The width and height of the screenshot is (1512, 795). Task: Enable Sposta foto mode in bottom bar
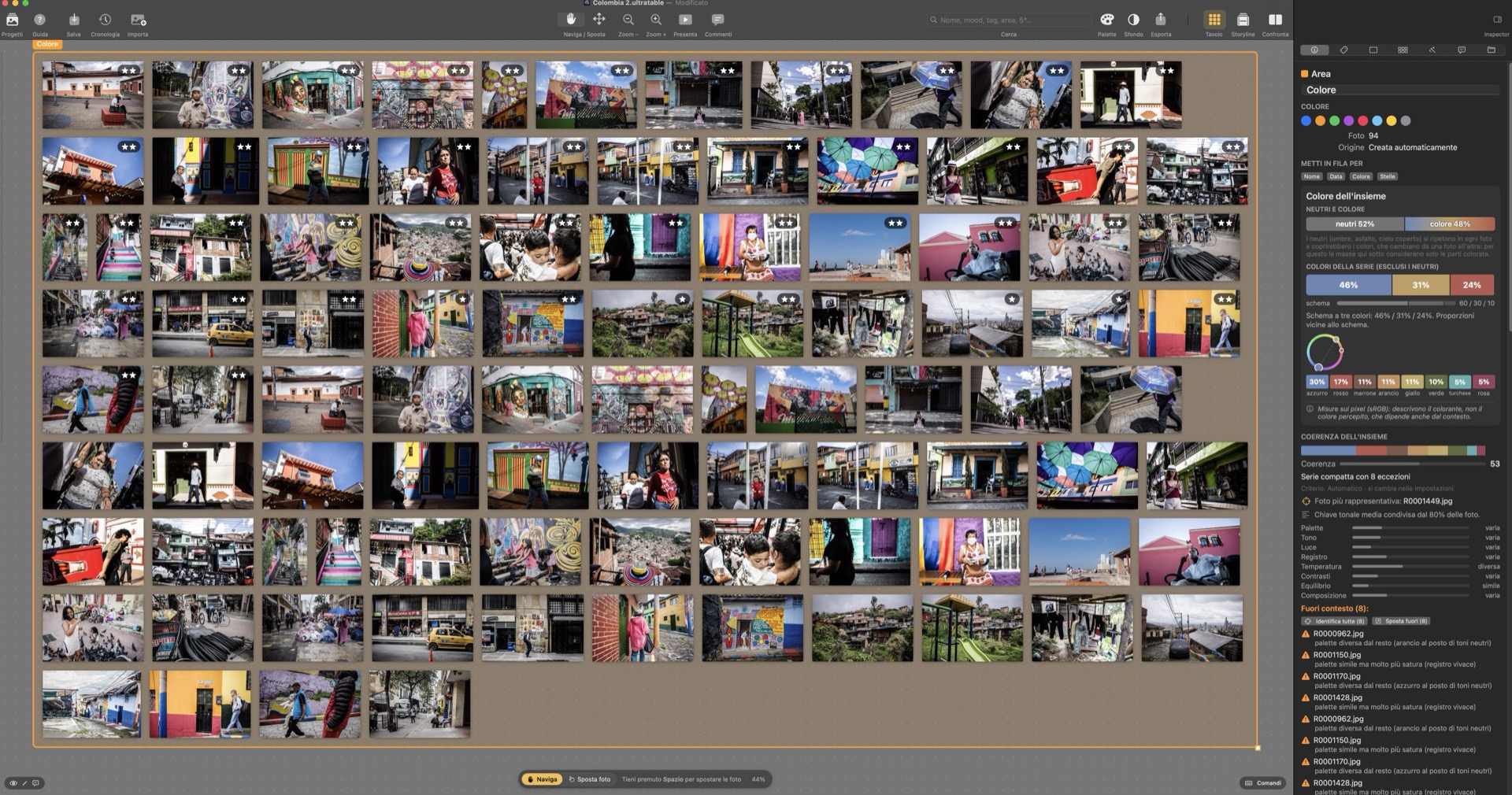(x=590, y=779)
